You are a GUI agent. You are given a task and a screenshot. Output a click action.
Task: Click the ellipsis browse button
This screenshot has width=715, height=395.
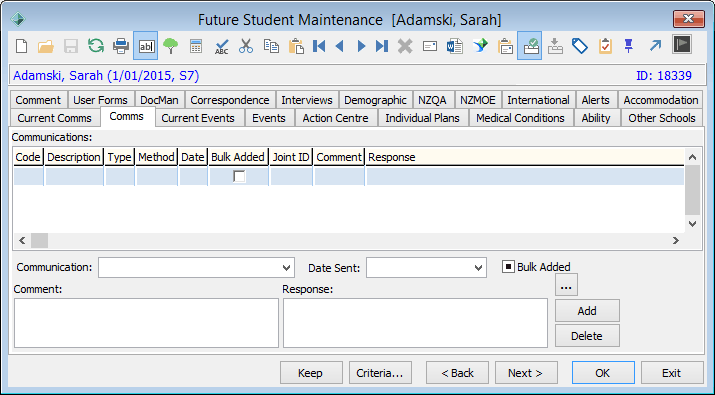coord(566,286)
